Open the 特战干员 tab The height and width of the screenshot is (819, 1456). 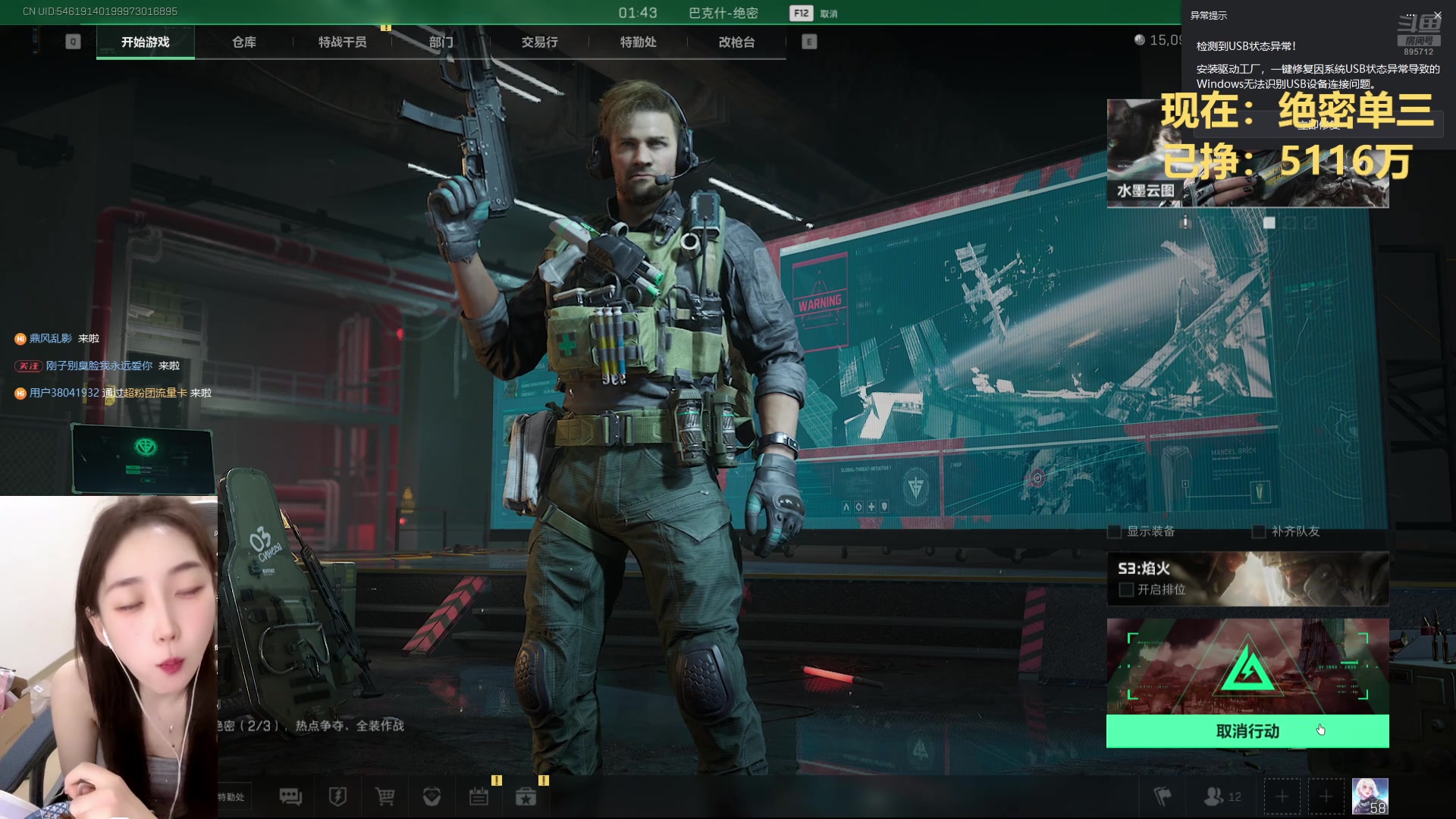[x=342, y=42]
